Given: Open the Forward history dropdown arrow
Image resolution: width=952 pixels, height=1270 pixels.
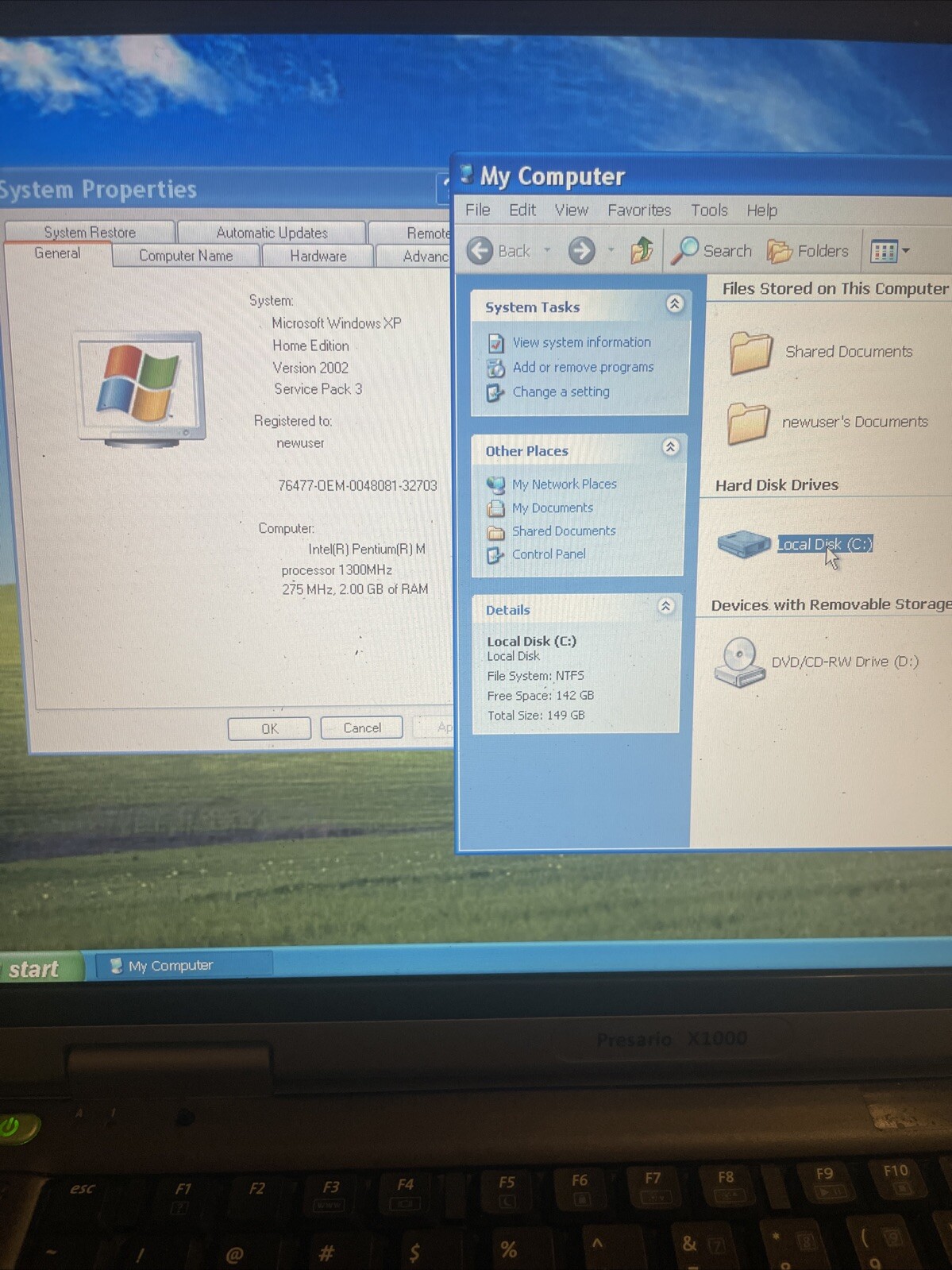Looking at the screenshot, I should coord(611,251).
